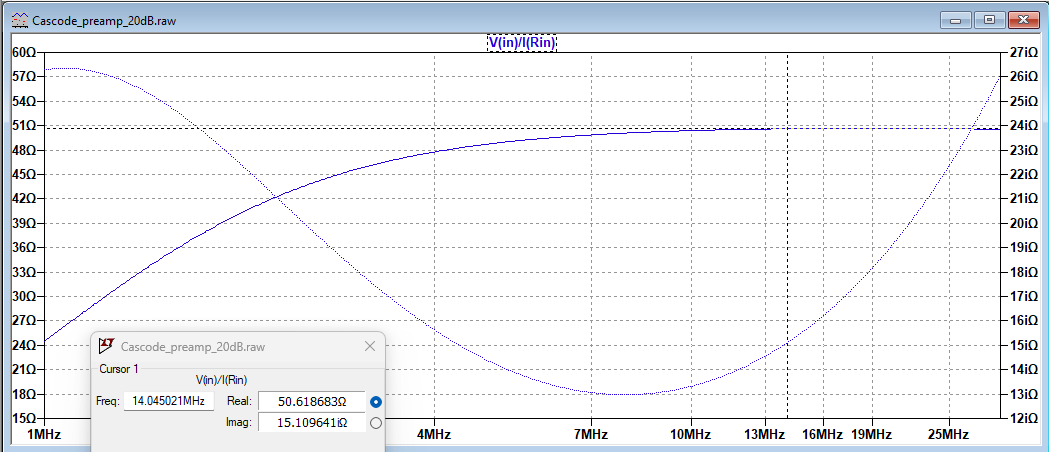Click the waveform icon in plot window title
This screenshot has width=1049, height=452.
click(x=21, y=20)
